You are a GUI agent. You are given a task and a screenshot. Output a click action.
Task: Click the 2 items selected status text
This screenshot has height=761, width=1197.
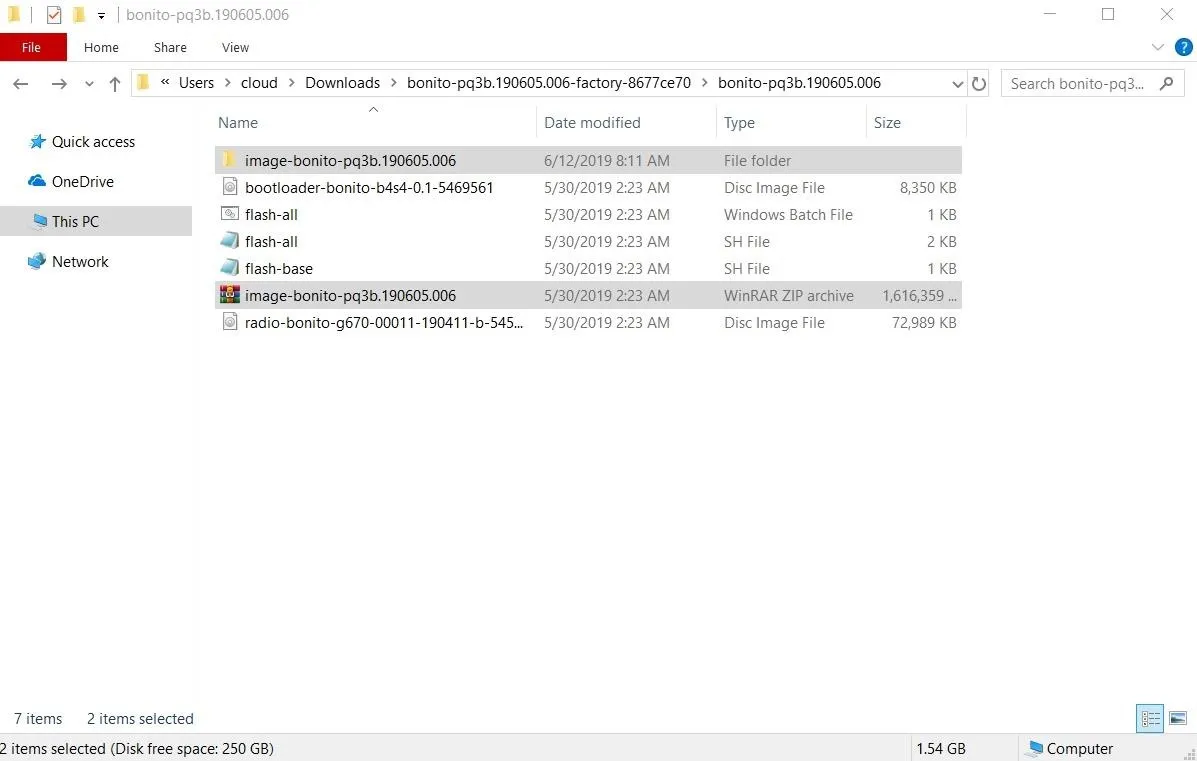[140, 718]
